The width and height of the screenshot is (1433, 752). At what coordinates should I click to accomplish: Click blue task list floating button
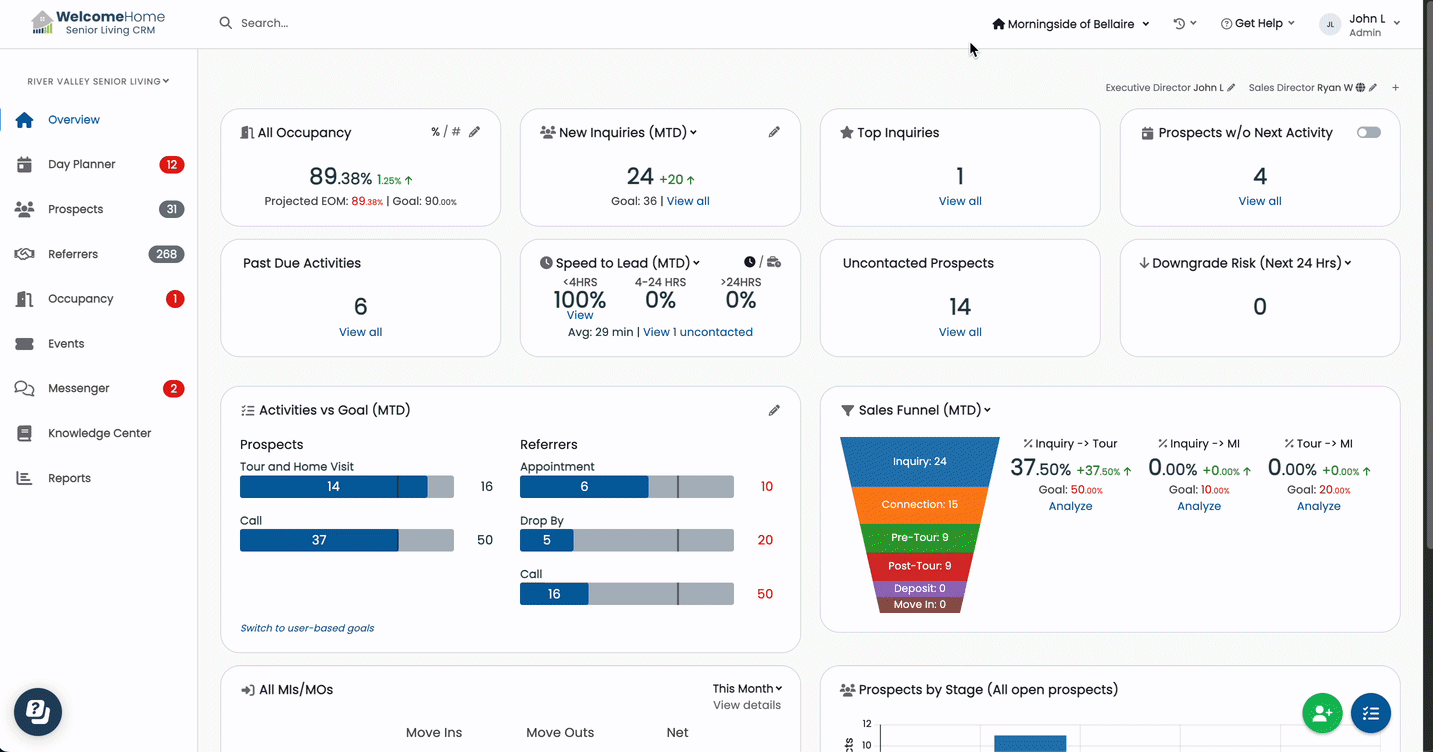1371,713
